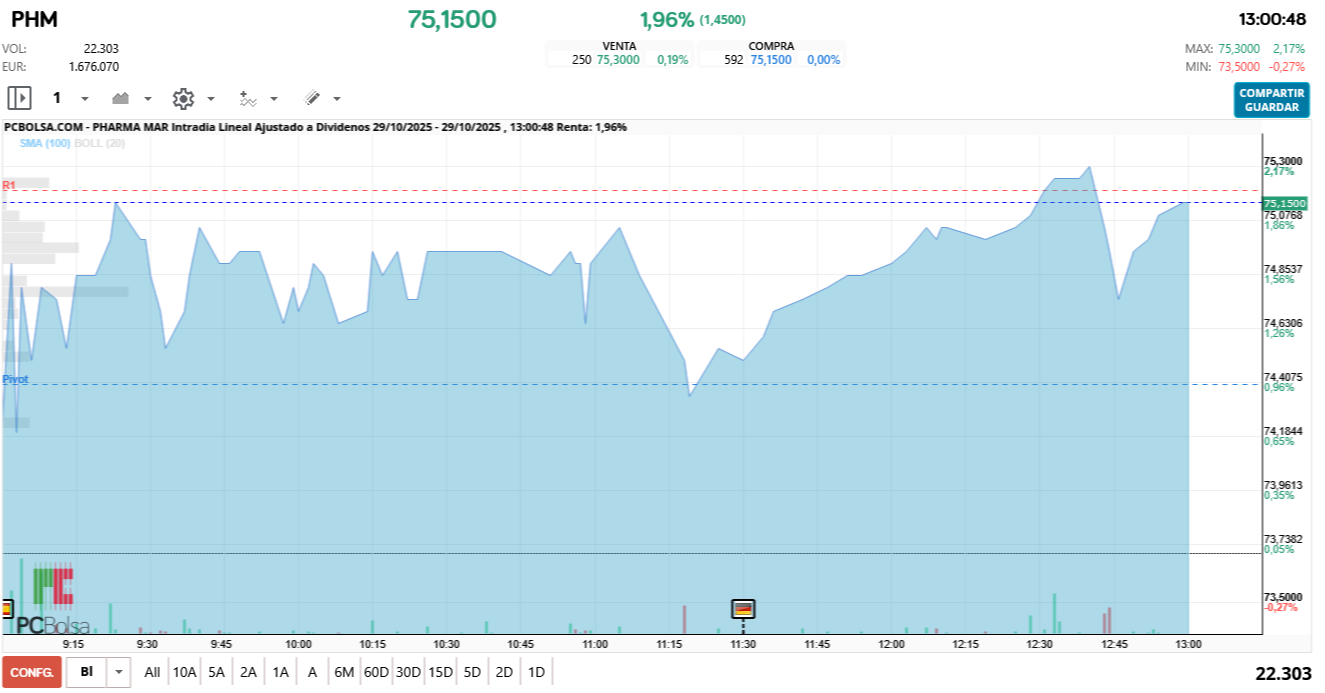Viewport: 1325px width, 693px height.
Task: Click the VENTA price 75,3000
Action: [618, 60]
